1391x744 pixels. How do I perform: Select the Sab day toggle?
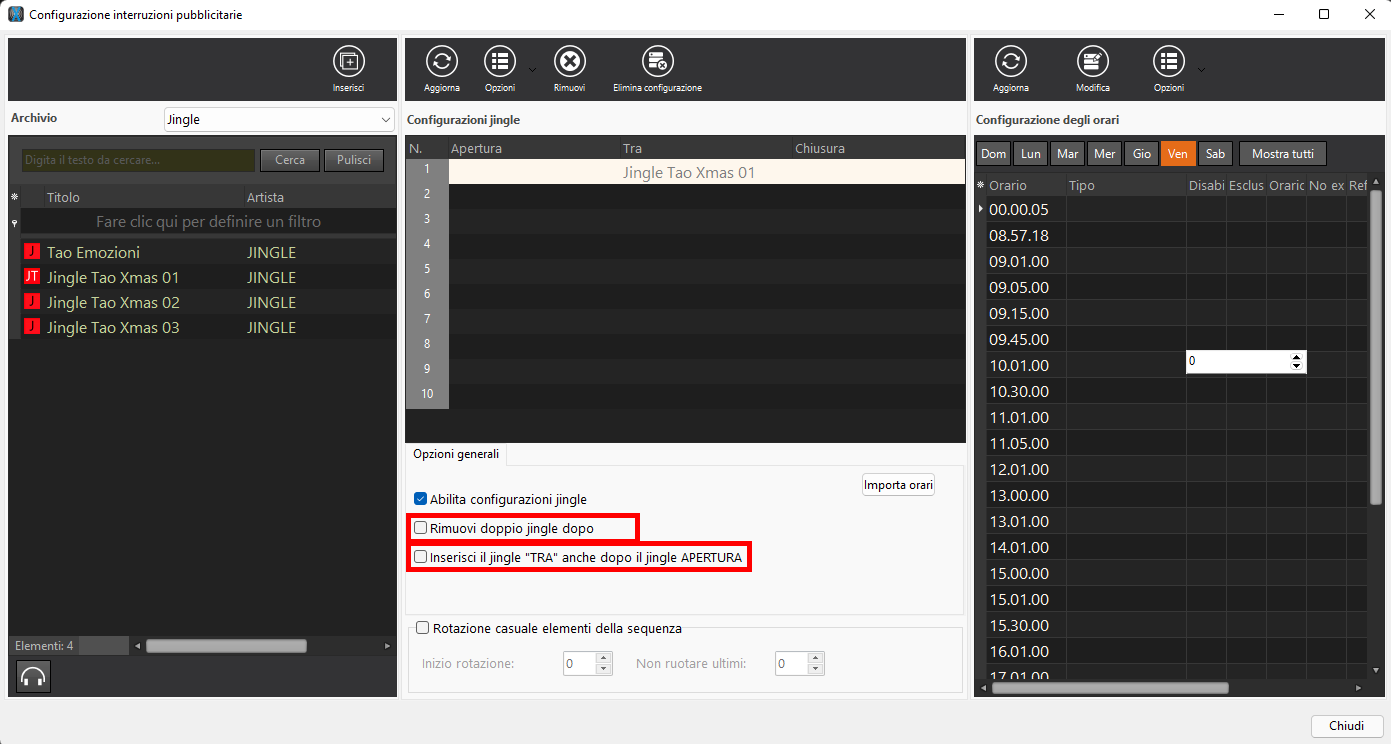(1215, 154)
